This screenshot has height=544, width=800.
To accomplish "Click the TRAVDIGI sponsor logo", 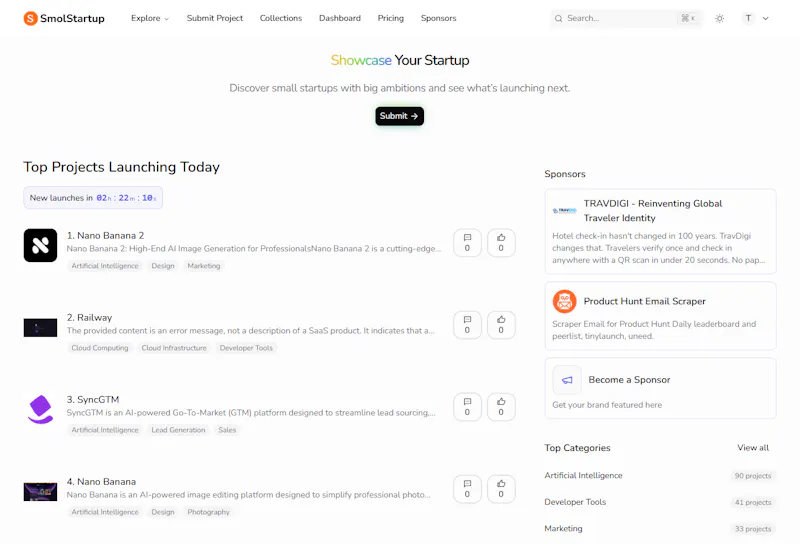I will (x=564, y=210).
